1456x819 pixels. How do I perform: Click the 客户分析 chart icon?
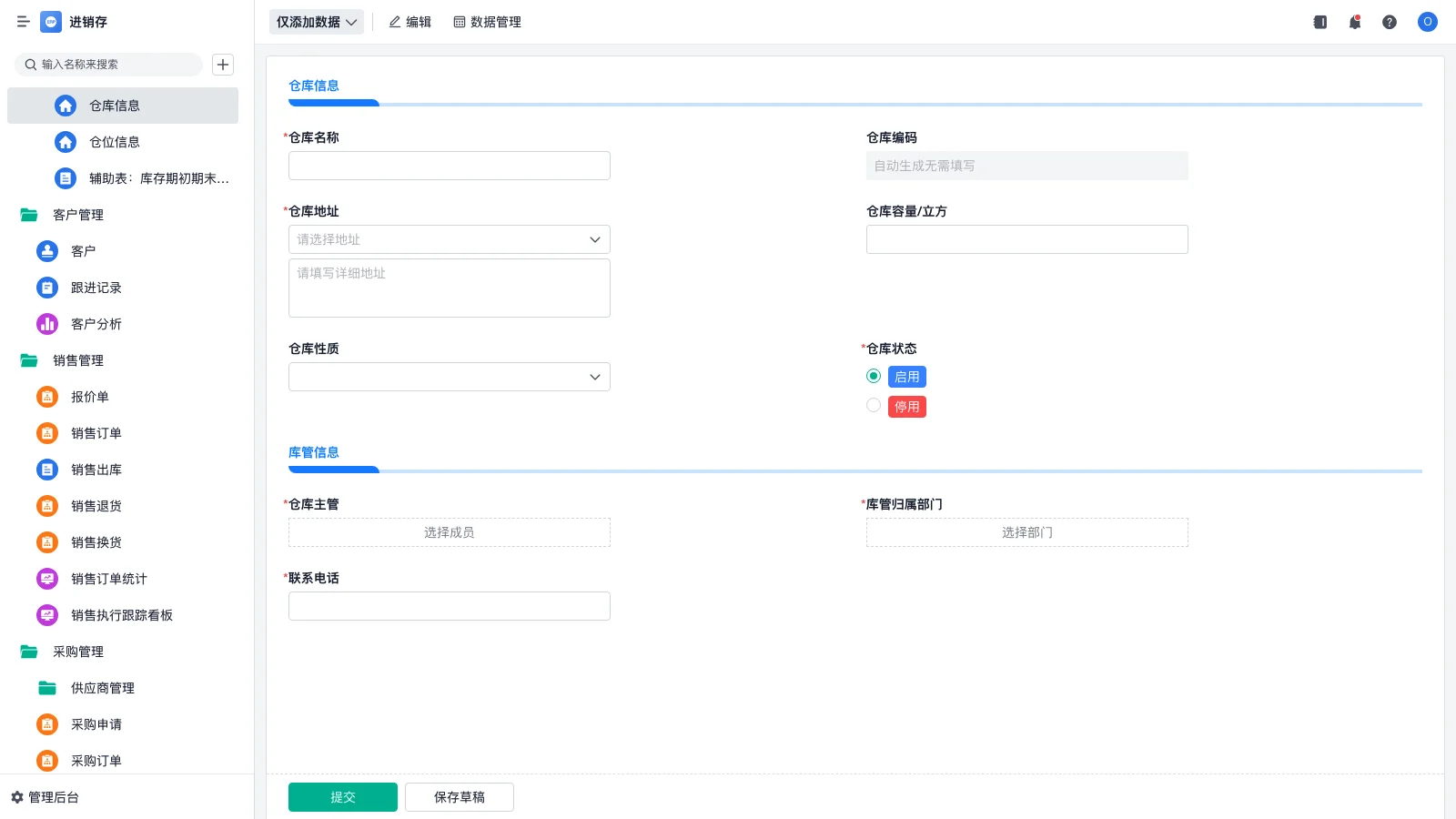click(47, 324)
